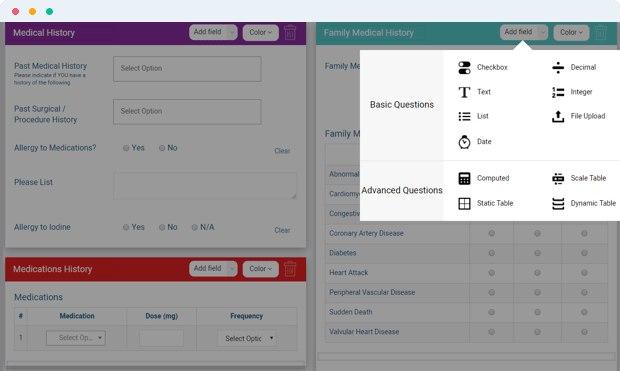Viewport: 620px width, 371px height.
Task: Open Frequency Select Option dropdown in row 1
Action: pyautogui.click(x=247, y=339)
